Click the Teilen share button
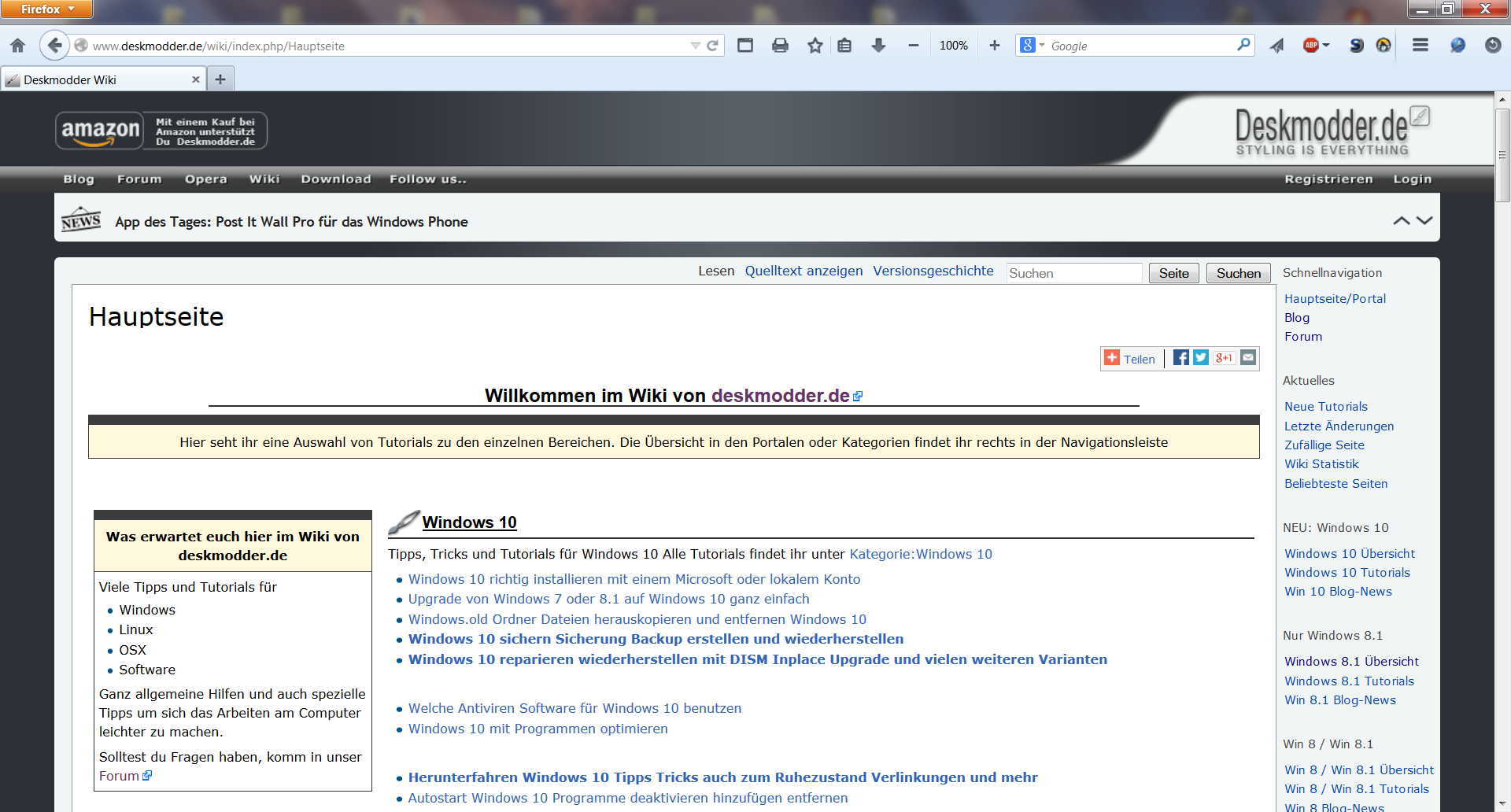 pyautogui.click(x=1130, y=359)
